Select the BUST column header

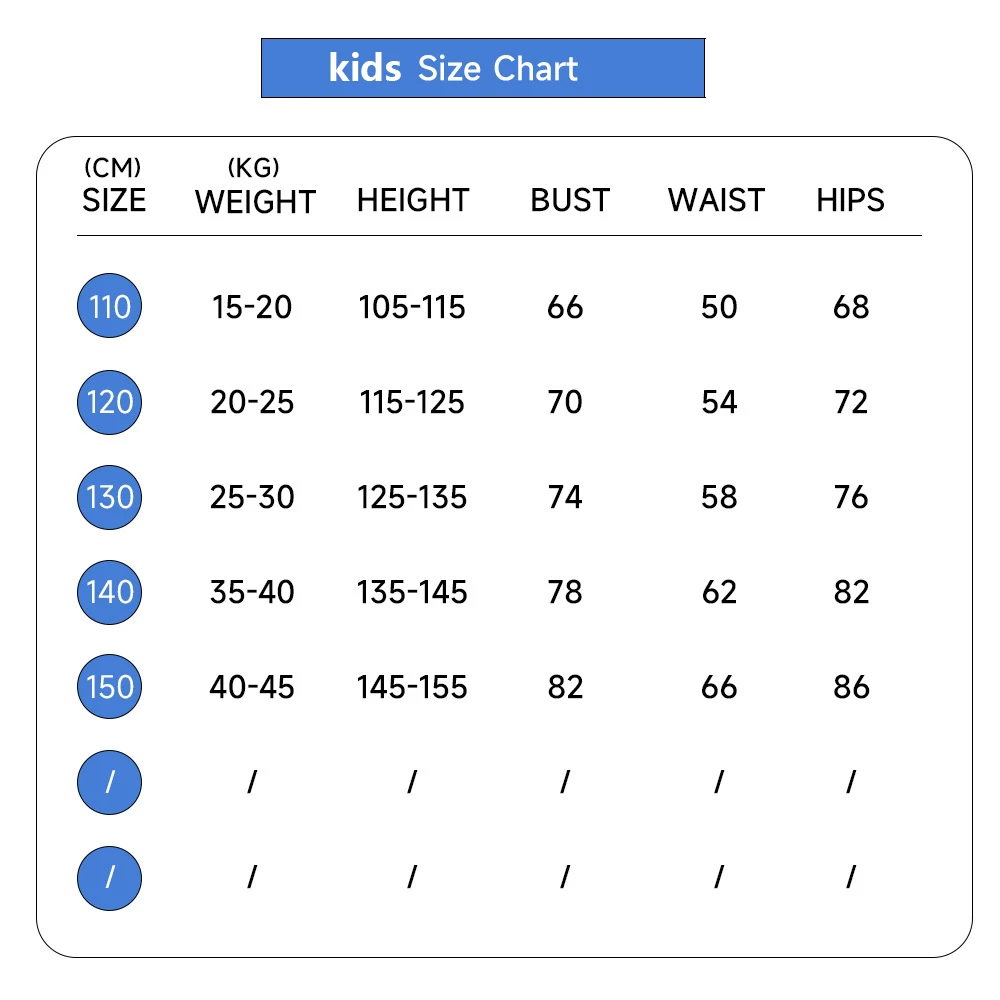[x=570, y=200]
